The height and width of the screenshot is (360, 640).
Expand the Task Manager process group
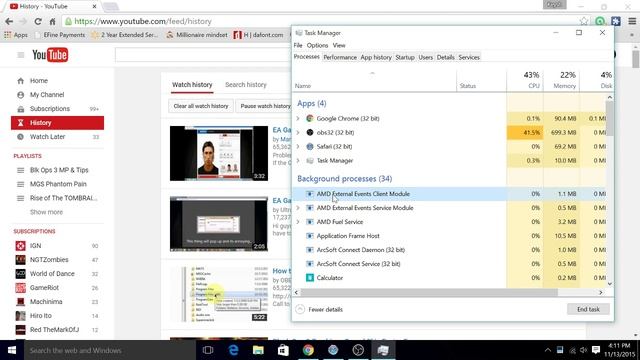click(298, 160)
